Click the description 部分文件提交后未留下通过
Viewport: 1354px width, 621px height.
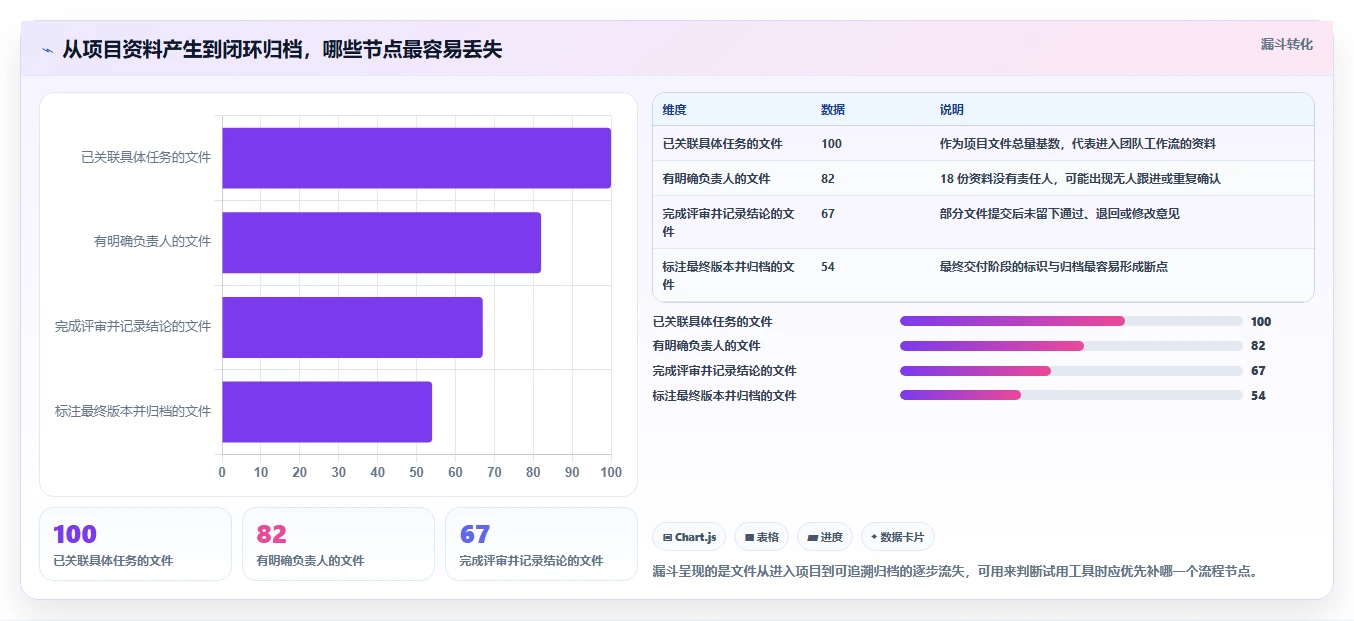1060,214
